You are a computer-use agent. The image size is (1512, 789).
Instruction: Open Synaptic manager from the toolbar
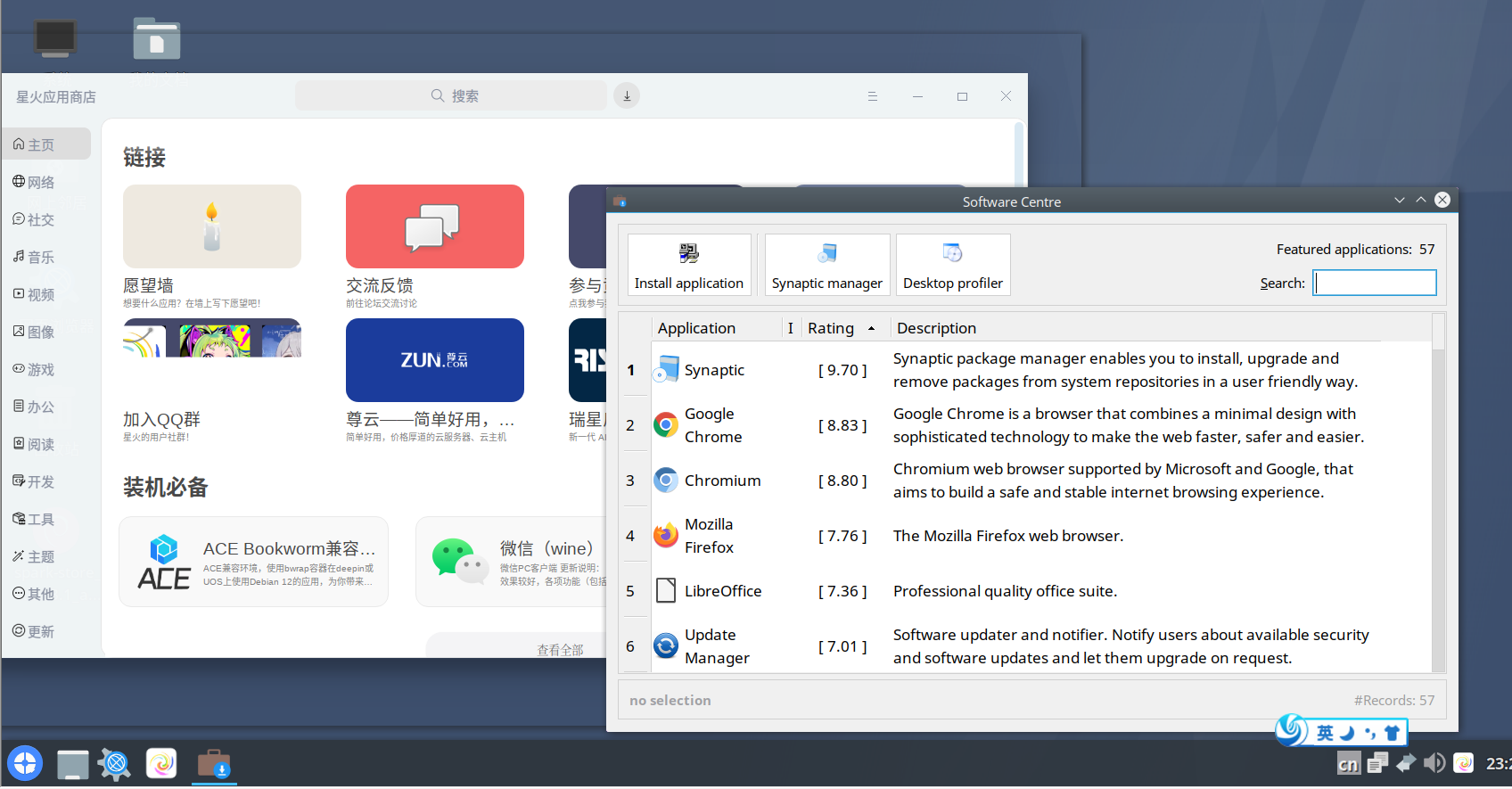tap(826, 265)
